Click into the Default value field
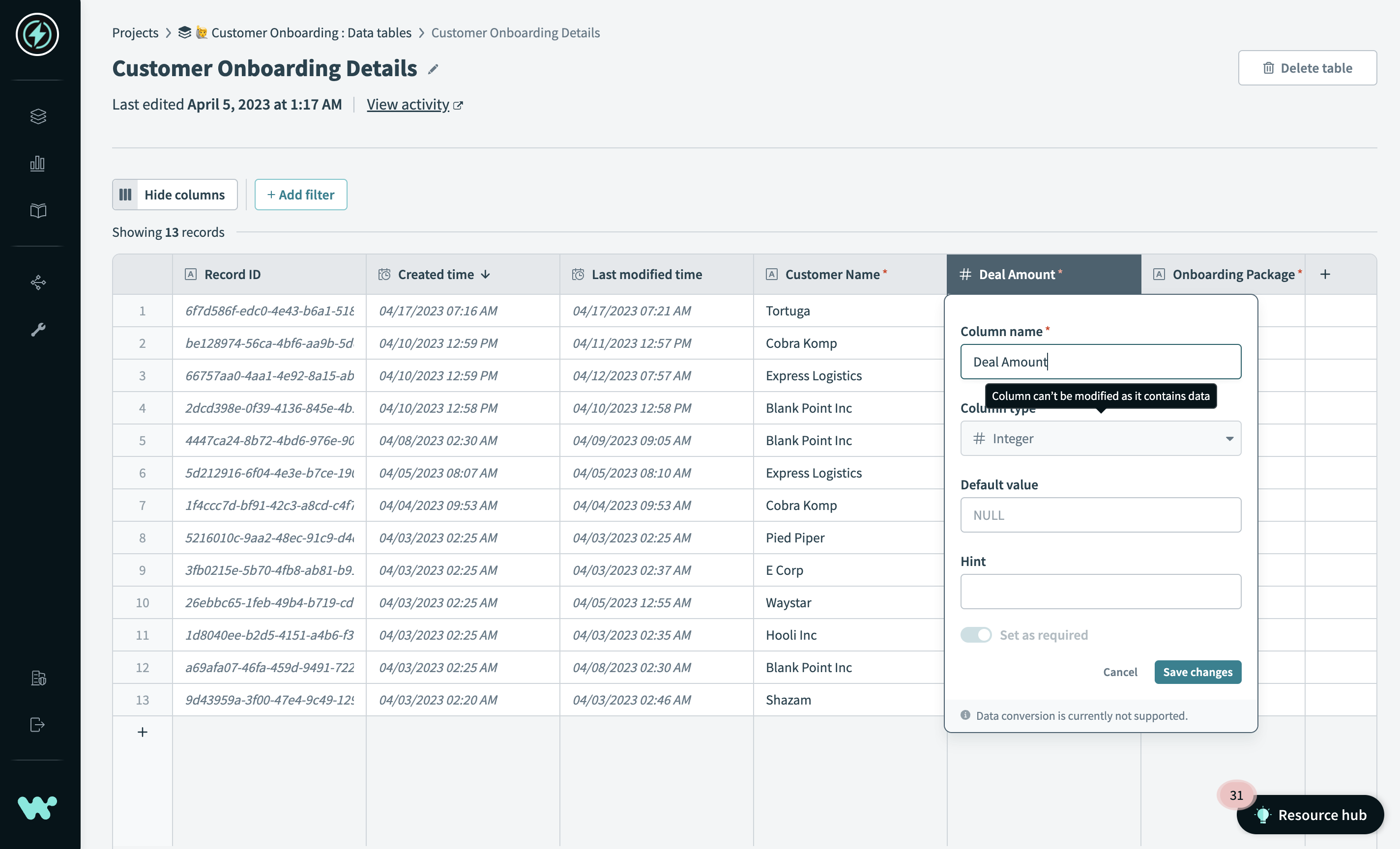The width and height of the screenshot is (1400, 849). [1100, 515]
